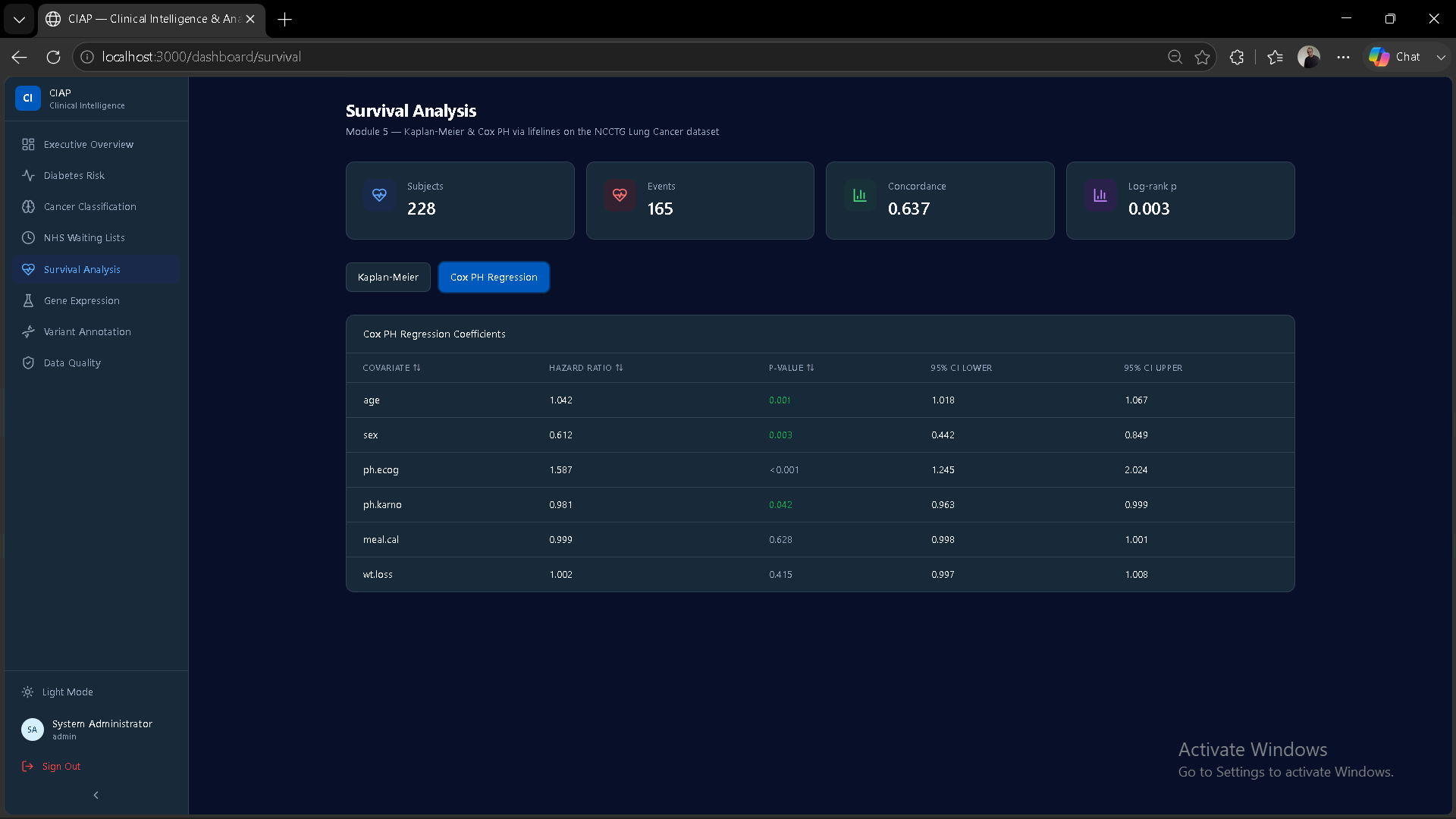Select the Cox PH Regression tab
The height and width of the screenshot is (819, 1456).
pos(494,277)
